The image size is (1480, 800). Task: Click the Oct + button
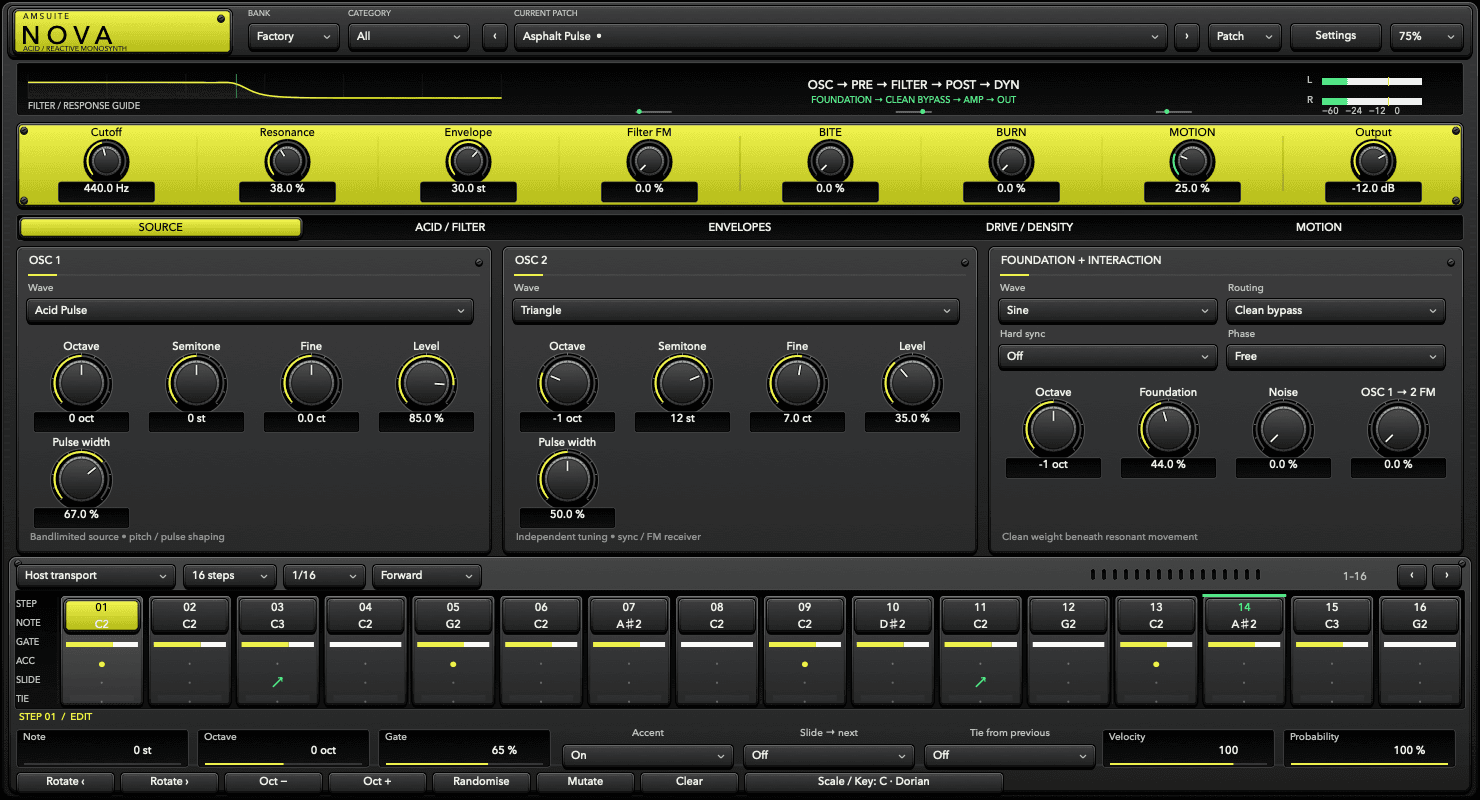pyautogui.click(x=377, y=781)
